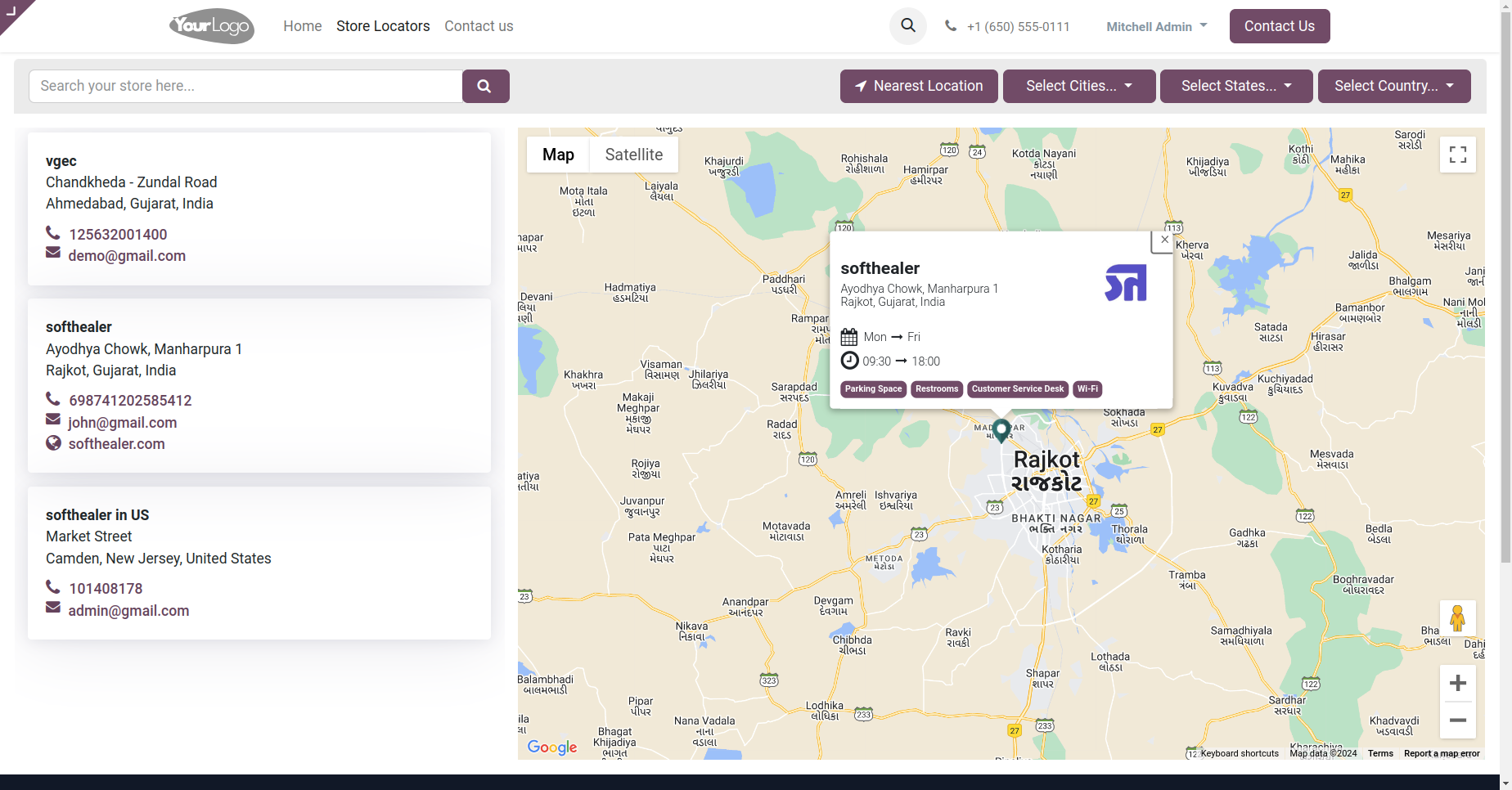The height and width of the screenshot is (790, 1512).
Task: Expand the Select States dropdown
Action: click(x=1236, y=86)
